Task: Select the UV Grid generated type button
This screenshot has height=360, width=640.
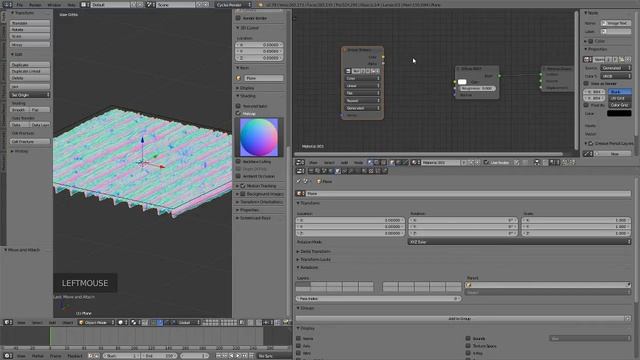Action: point(620,98)
